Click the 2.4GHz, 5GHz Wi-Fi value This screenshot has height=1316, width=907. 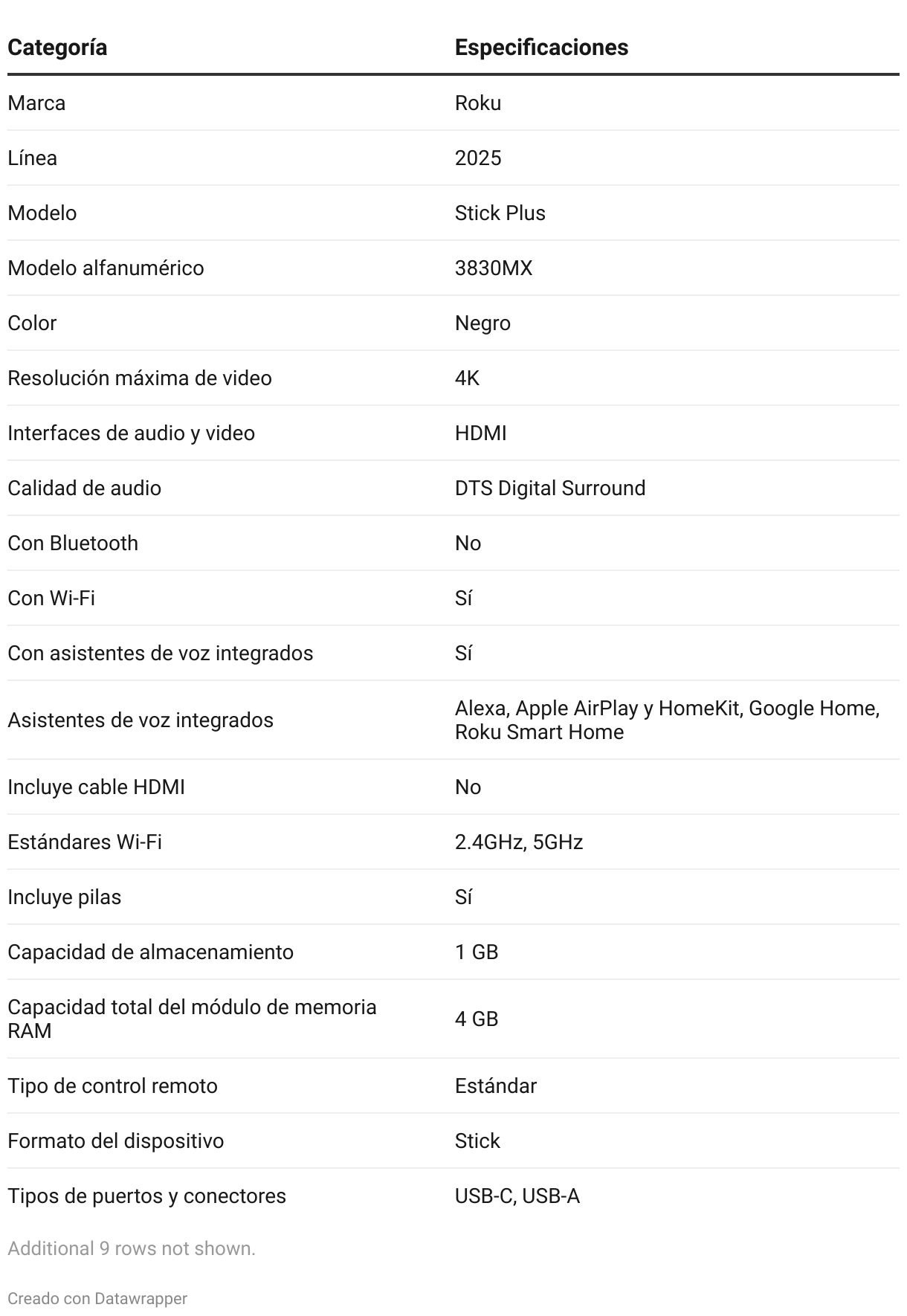click(519, 842)
